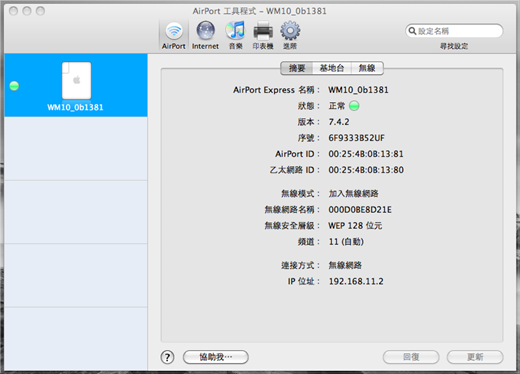Click the magnifier icon in search field
The width and height of the screenshot is (520, 374).
[412, 31]
